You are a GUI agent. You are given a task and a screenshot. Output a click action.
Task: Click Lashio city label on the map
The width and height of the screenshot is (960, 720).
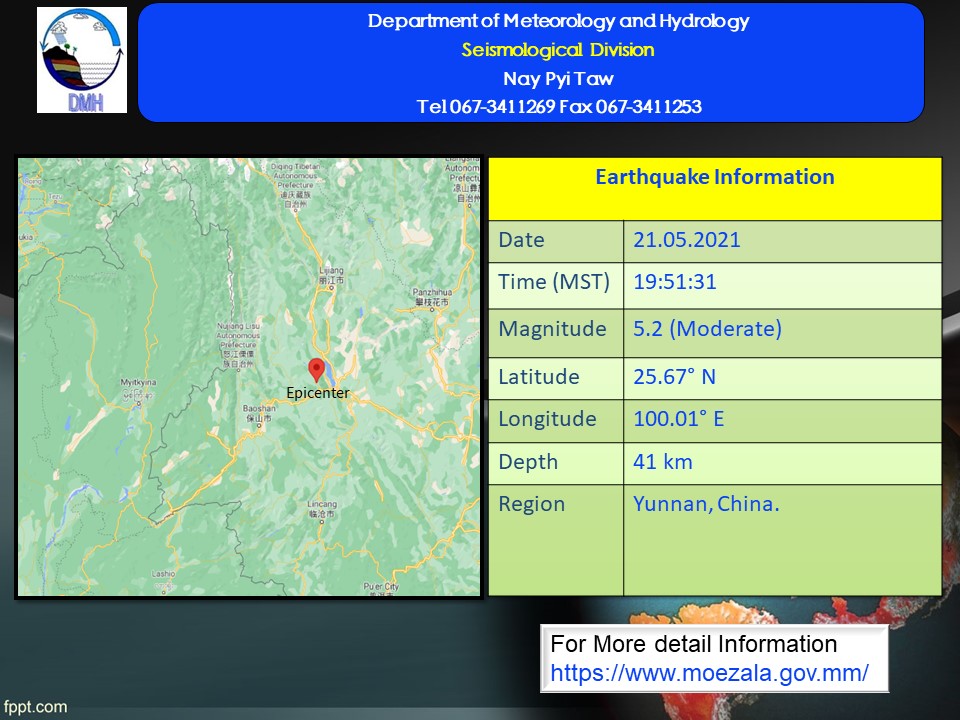[163, 574]
